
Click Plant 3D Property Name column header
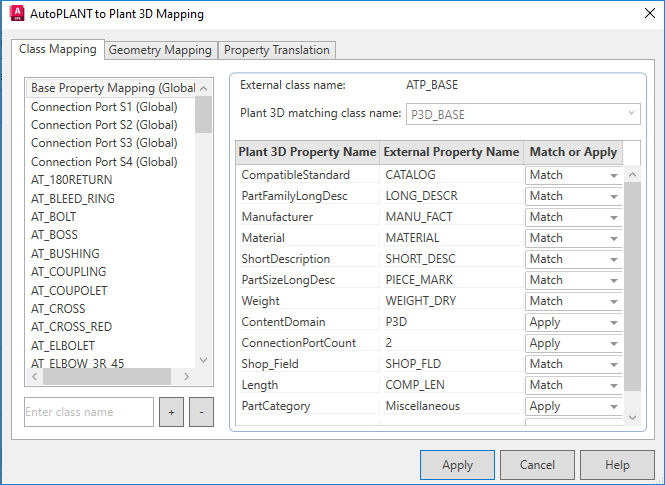(306, 152)
